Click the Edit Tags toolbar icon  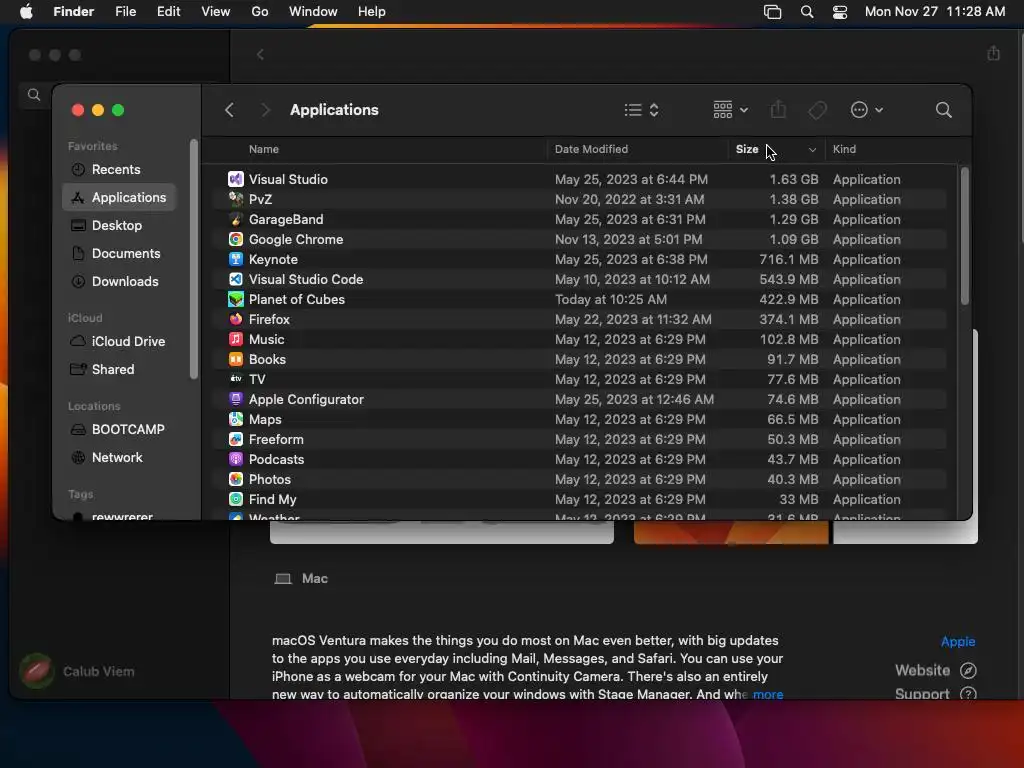pos(817,110)
